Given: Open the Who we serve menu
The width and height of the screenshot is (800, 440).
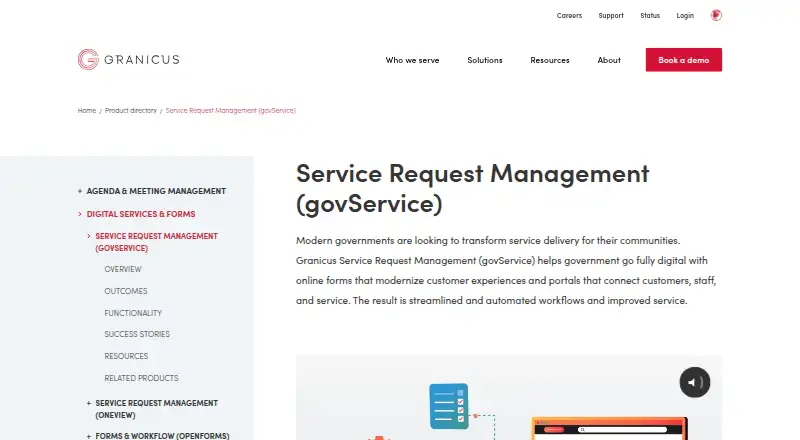Looking at the screenshot, I should [x=412, y=60].
